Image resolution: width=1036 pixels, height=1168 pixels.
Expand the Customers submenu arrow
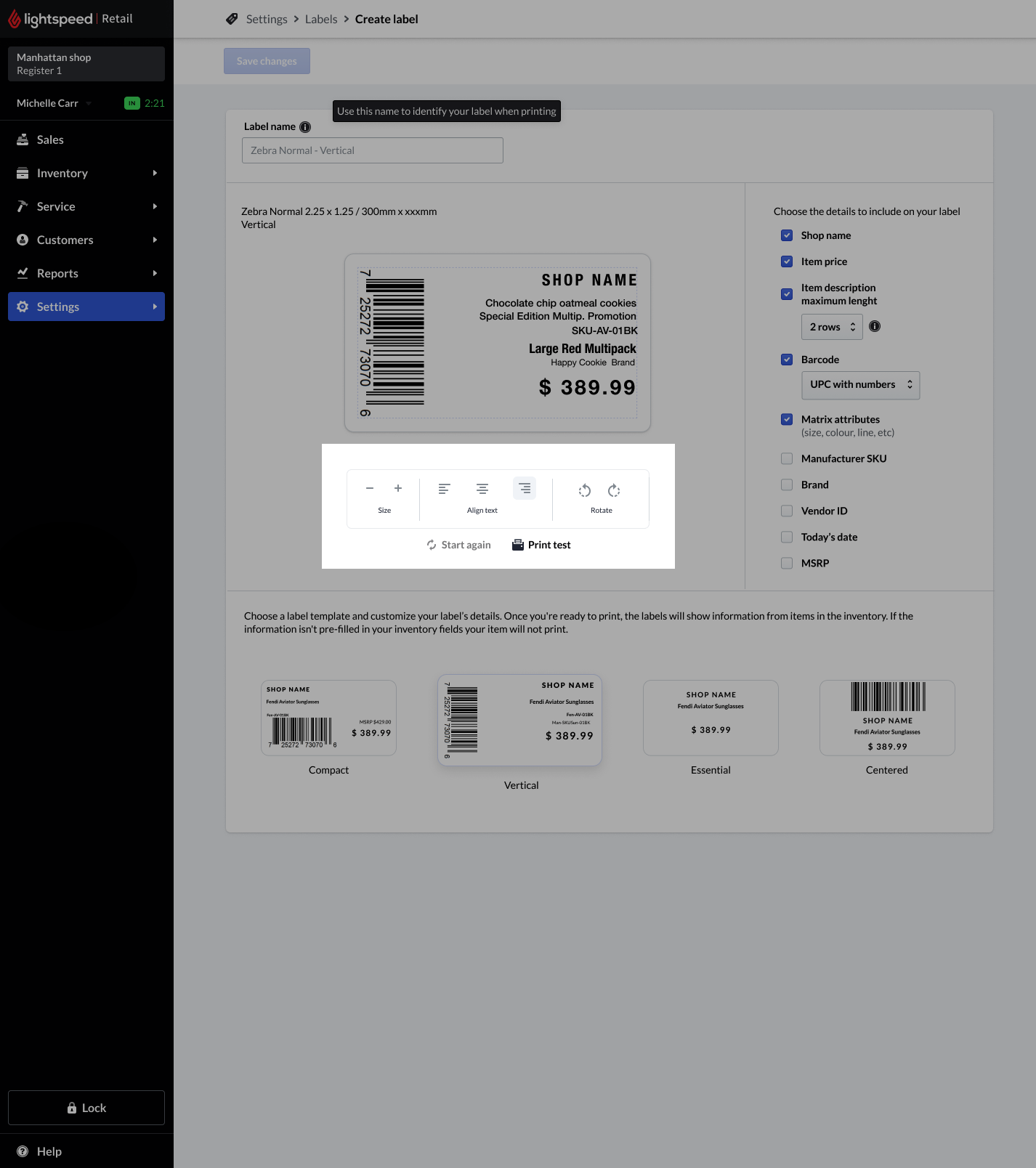coord(155,240)
